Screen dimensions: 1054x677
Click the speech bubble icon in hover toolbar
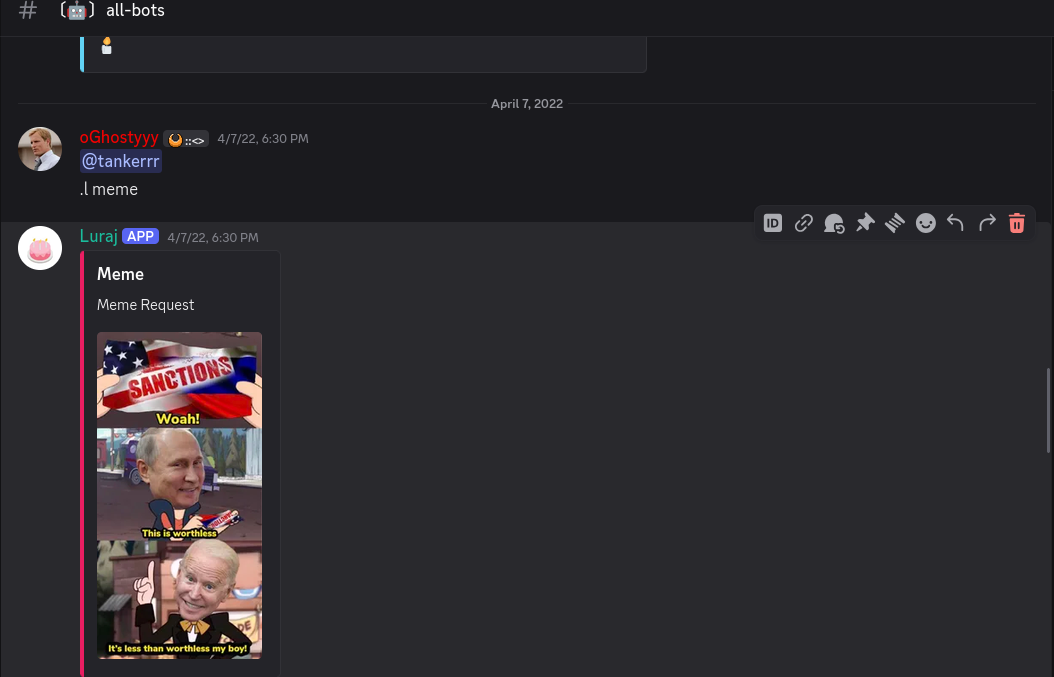(x=834, y=223)
